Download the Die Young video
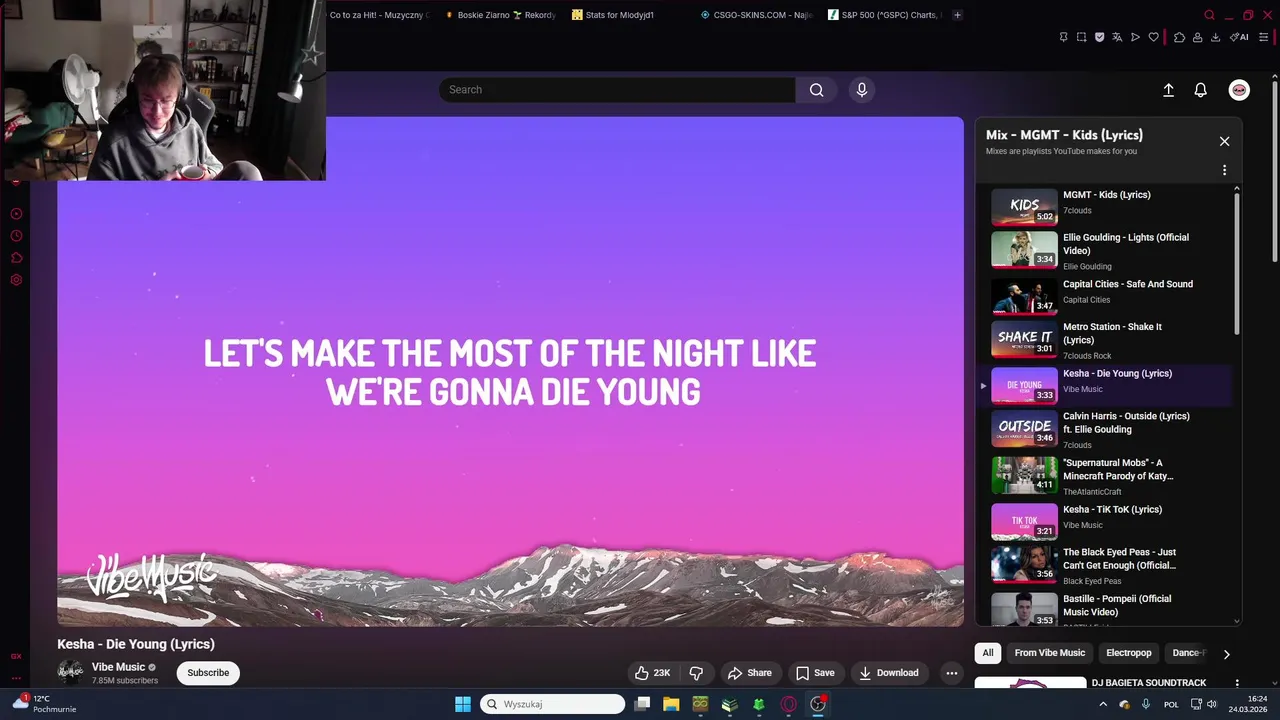 [x=889, y=673]
